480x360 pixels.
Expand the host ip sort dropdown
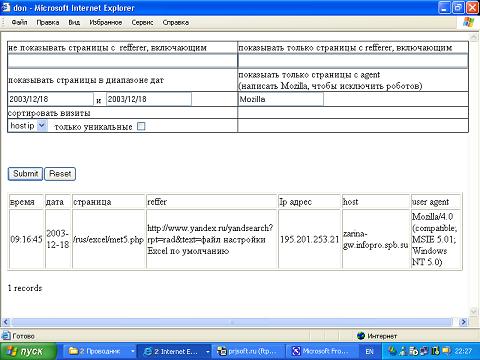click(41, 126)
